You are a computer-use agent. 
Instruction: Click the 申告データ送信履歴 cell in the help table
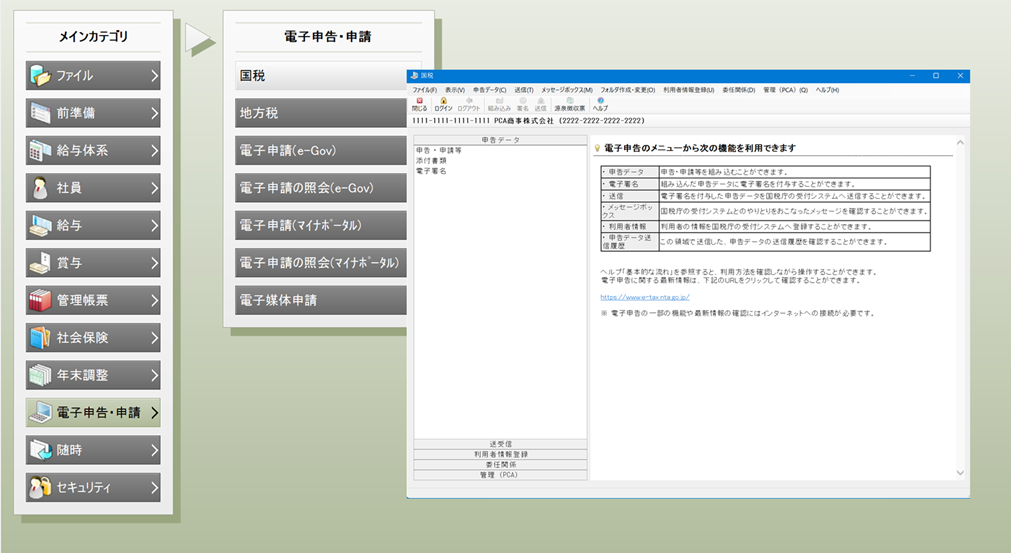click(x=629, y=242)
